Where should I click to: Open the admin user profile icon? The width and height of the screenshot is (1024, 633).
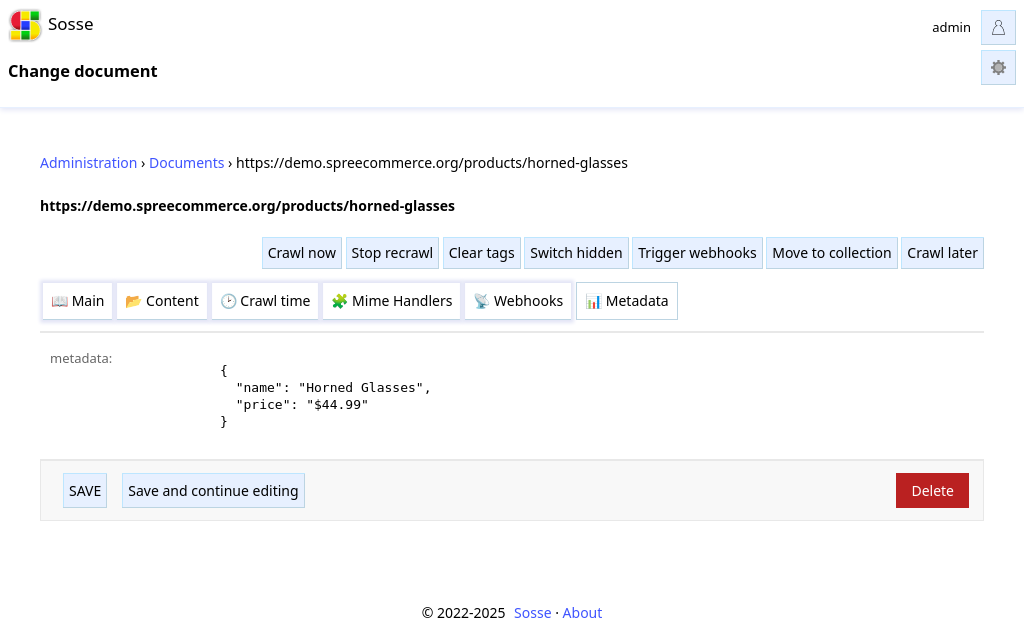998,27
